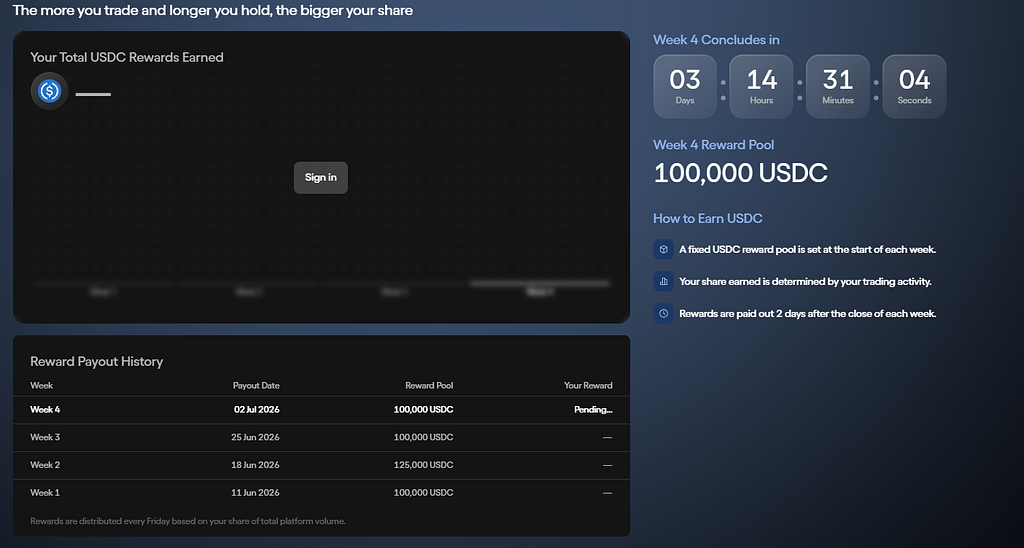Click the bar chart icon beside trading activity

tap(664, 282)
